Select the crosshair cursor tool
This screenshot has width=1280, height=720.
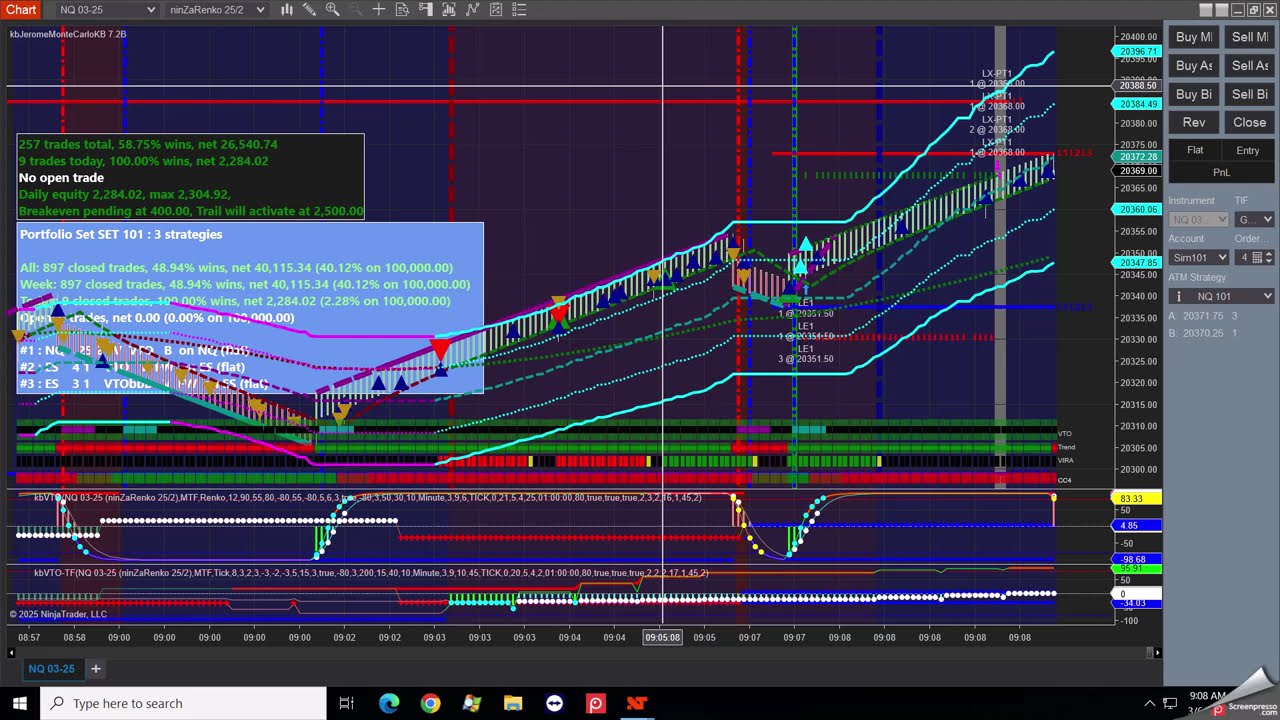379,10
